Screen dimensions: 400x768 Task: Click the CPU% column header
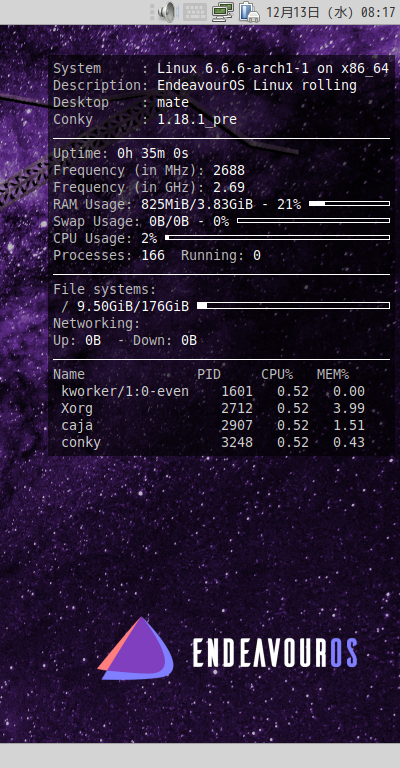pos(277,375)
